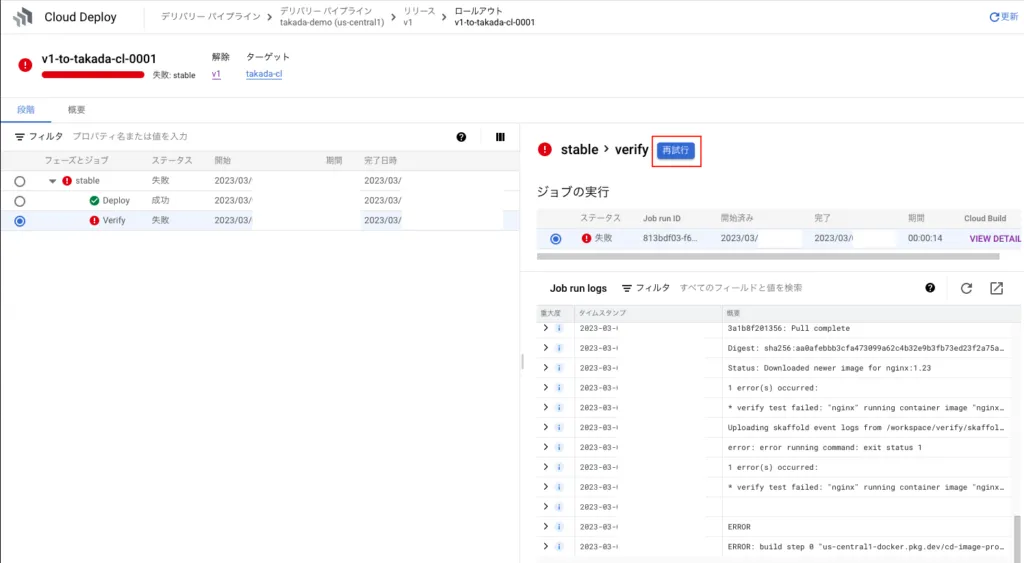This screenshot has height=563, width=1024.
Task: Open the Job run logs help icon
Action: pos(930,288)
